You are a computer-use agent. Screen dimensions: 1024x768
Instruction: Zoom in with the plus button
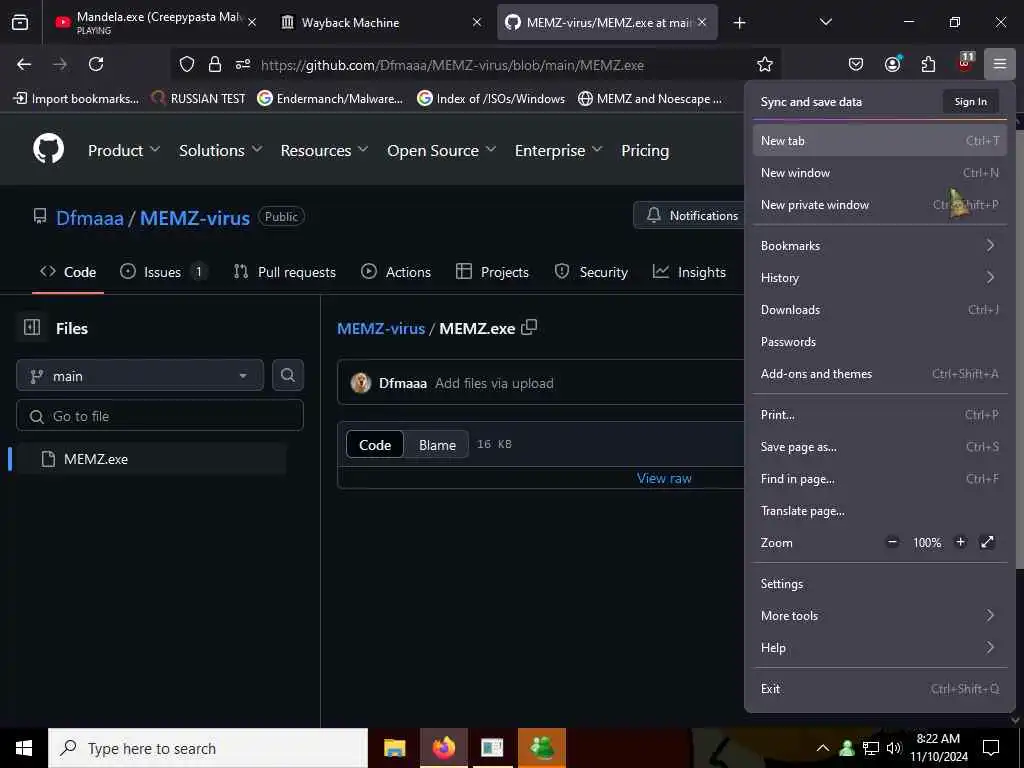(960, 542)
